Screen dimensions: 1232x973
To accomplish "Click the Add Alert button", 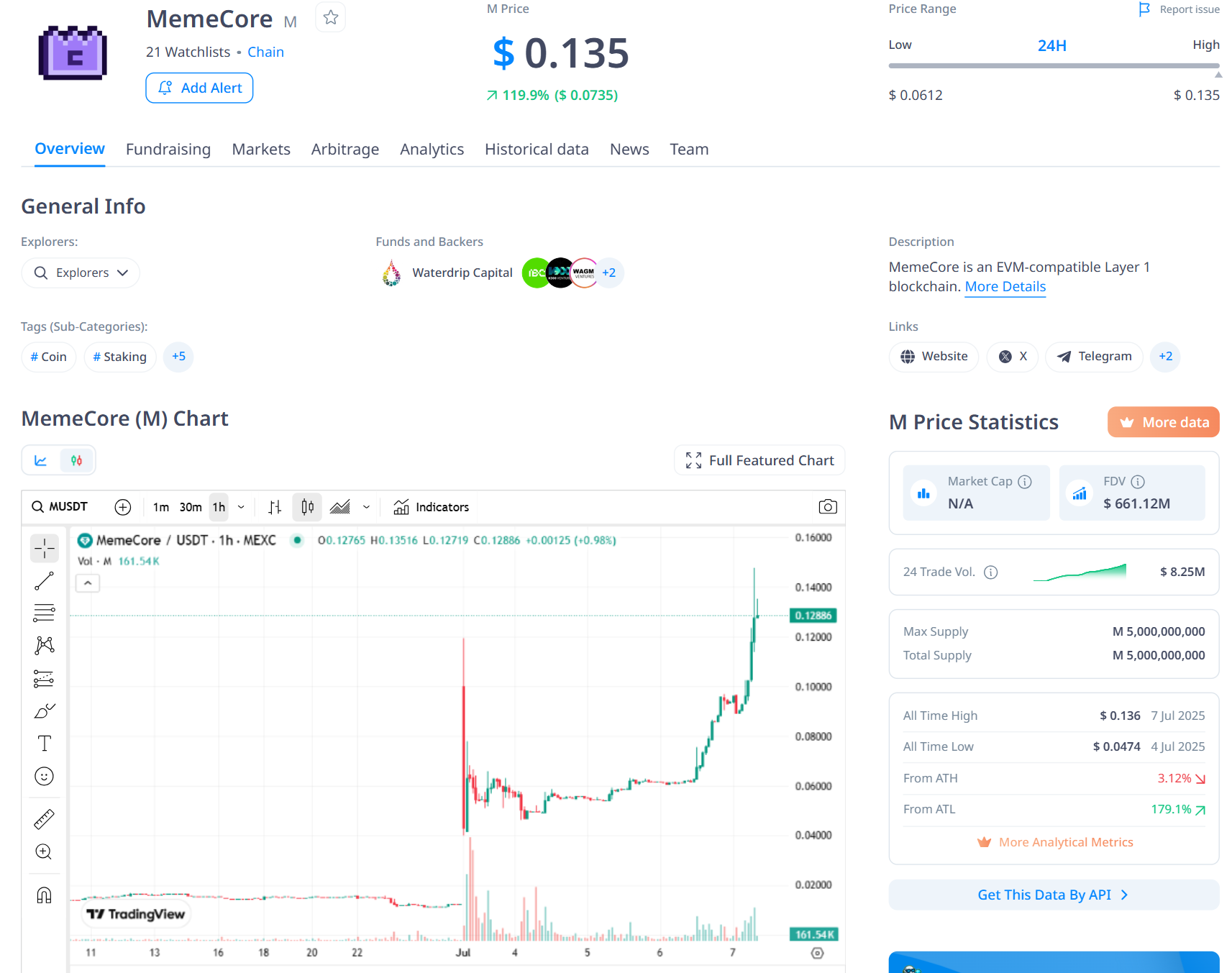I will point(199,88).
